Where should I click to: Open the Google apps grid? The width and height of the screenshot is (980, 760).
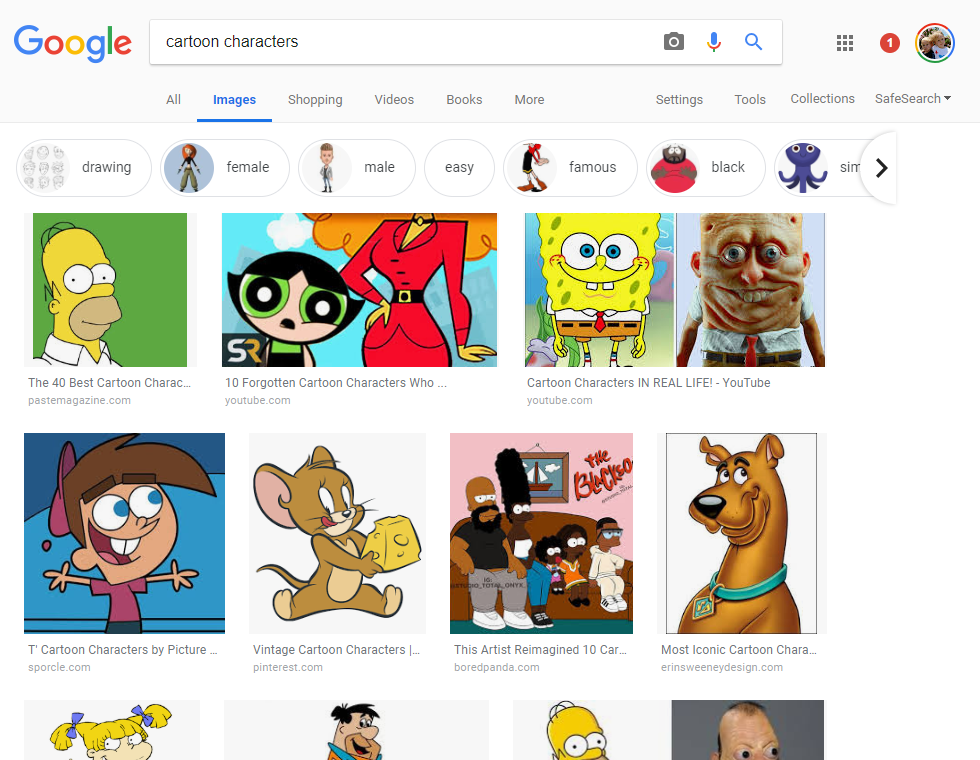coord(844,43)
